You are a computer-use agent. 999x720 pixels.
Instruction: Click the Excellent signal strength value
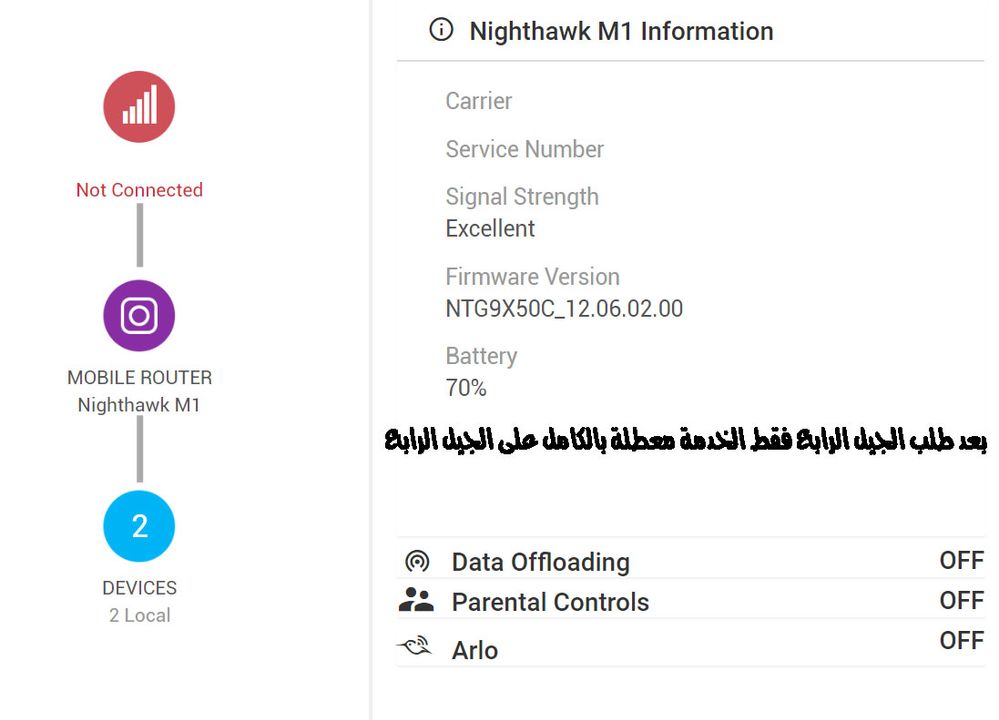490,228
